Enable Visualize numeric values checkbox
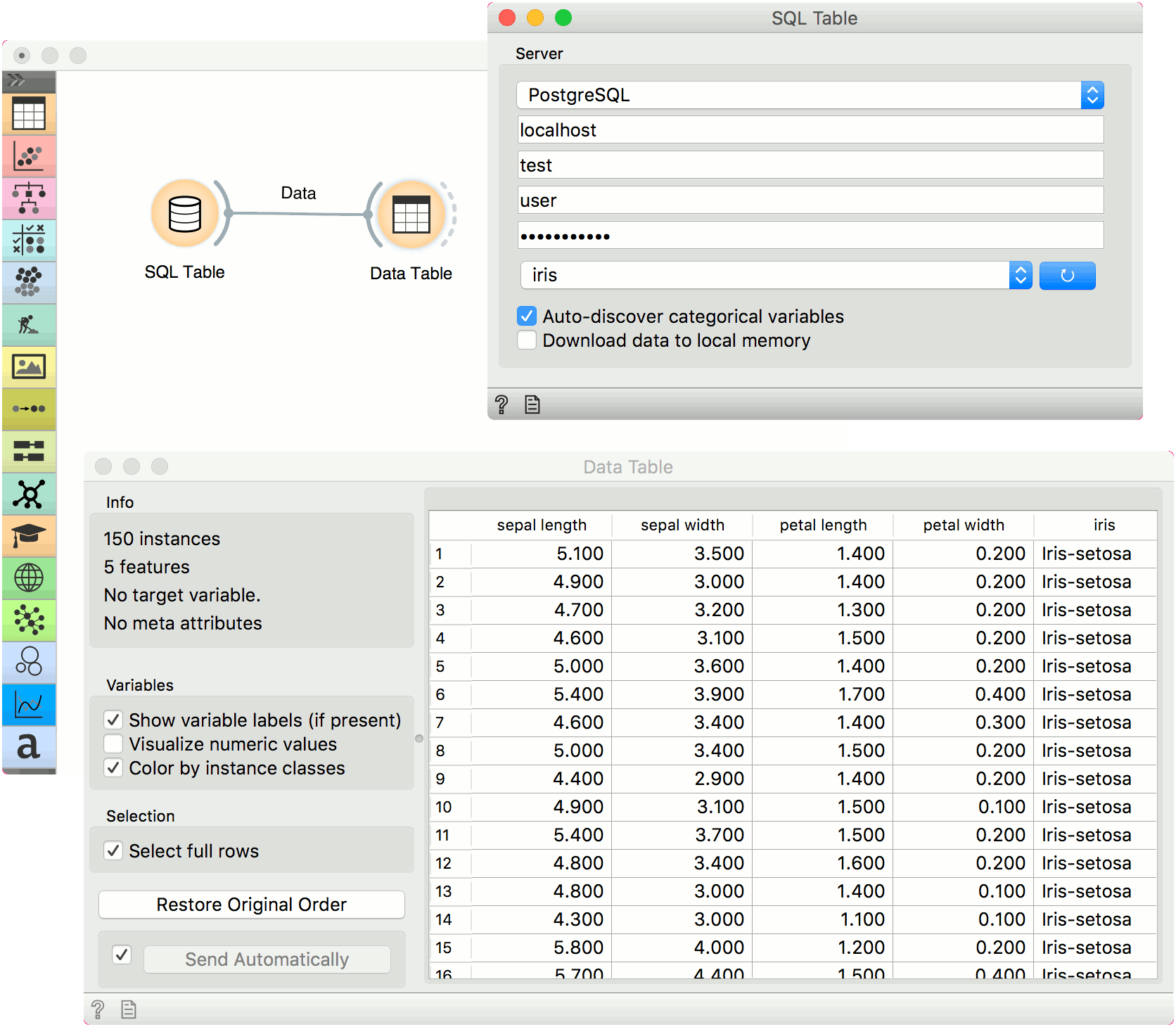Image resolution: width=1176 pixels, height=1027 pixels. (x=113, y=744)
